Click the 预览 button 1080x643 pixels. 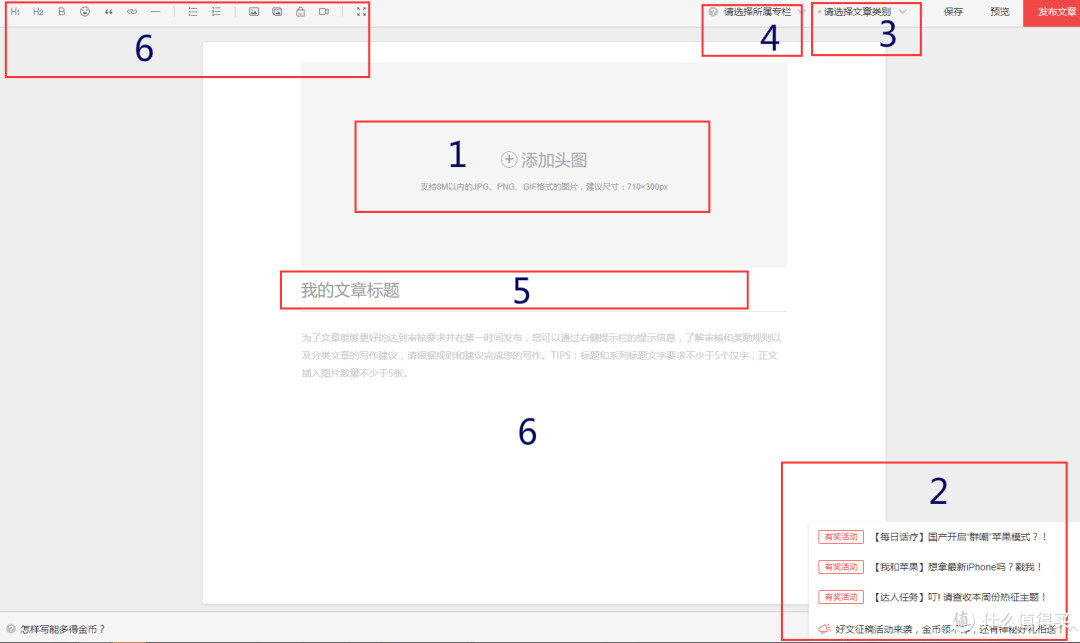(999, 12)
